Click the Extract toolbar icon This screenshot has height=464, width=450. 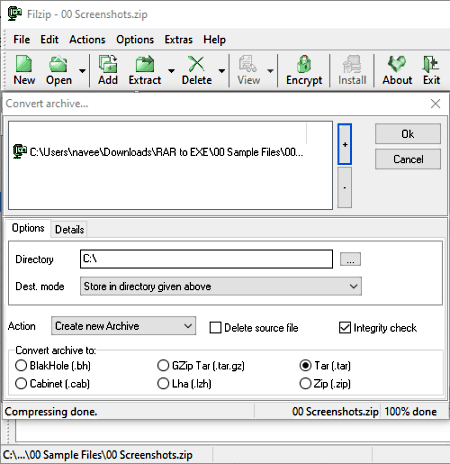[x=145, y=70]
